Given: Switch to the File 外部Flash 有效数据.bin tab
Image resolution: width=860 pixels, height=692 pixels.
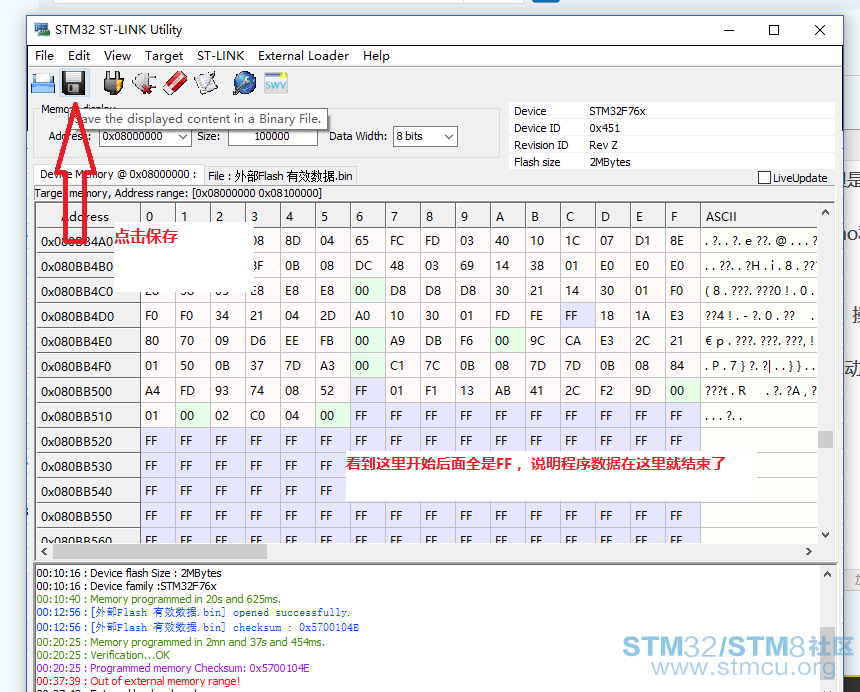Looking at the screenshot, I should tap(280, 176).
